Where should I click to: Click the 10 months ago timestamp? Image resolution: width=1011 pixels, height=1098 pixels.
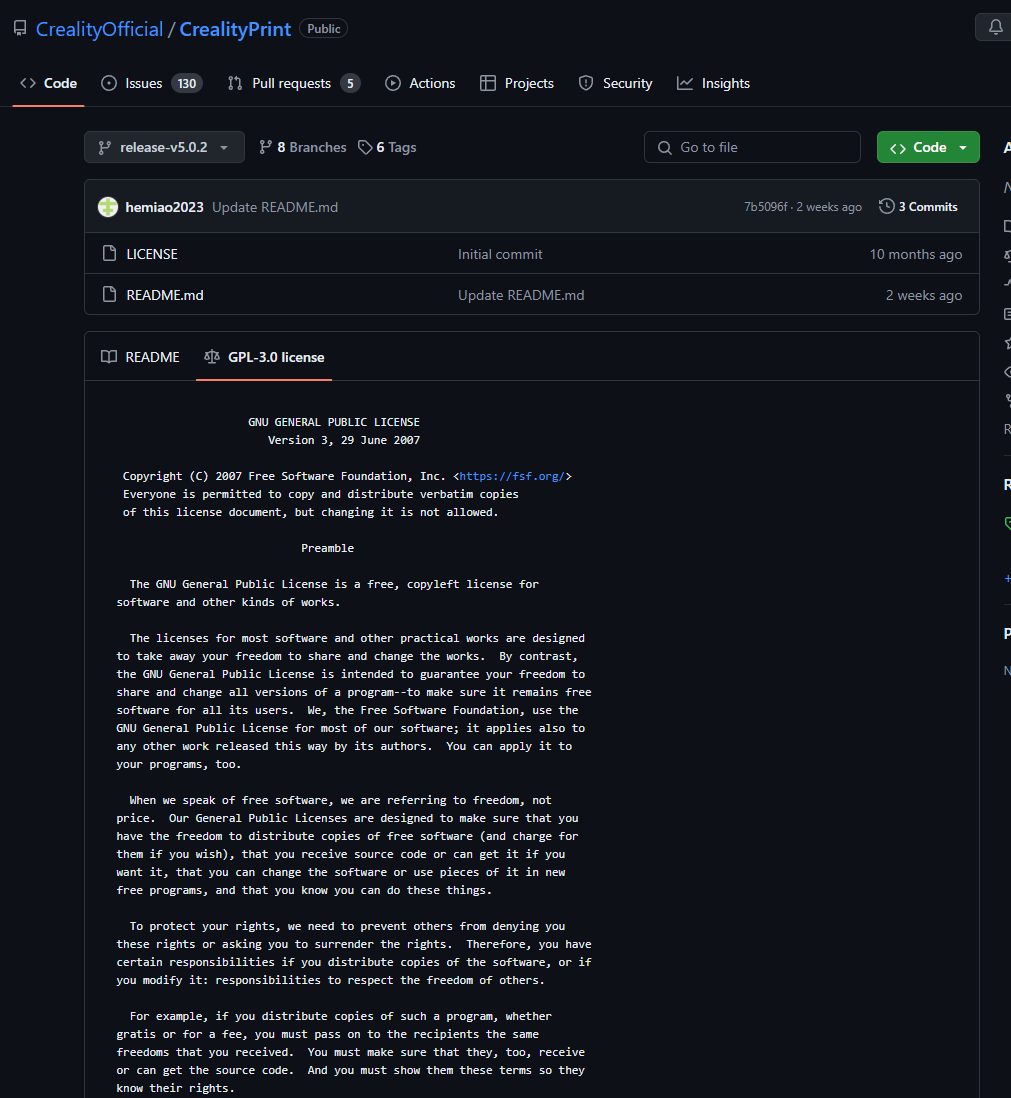click(916, 254)
